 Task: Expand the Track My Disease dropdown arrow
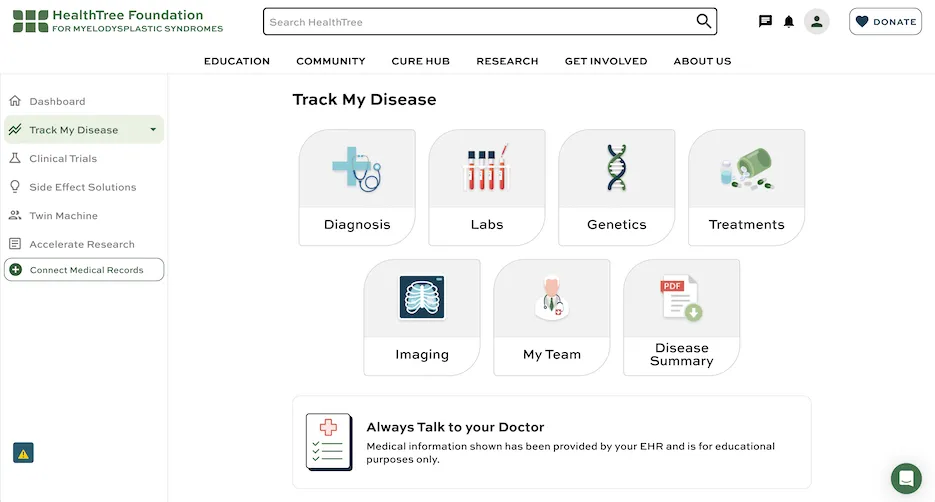point(153,130)
